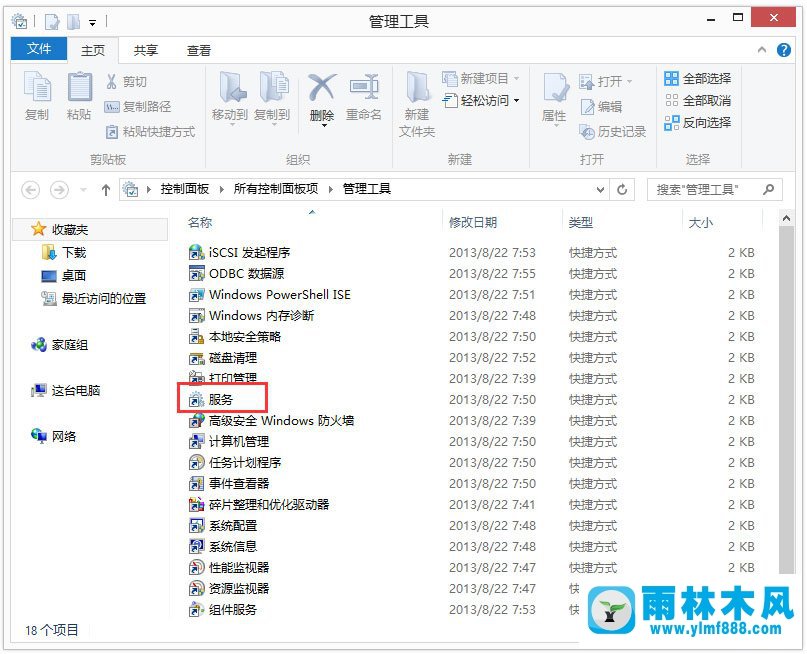Image resolution: width=807 pixels, height=654 pixels.
Task: Click Paste shortcut (粘贴快捷方式)
Action: (x=150, y=132)
